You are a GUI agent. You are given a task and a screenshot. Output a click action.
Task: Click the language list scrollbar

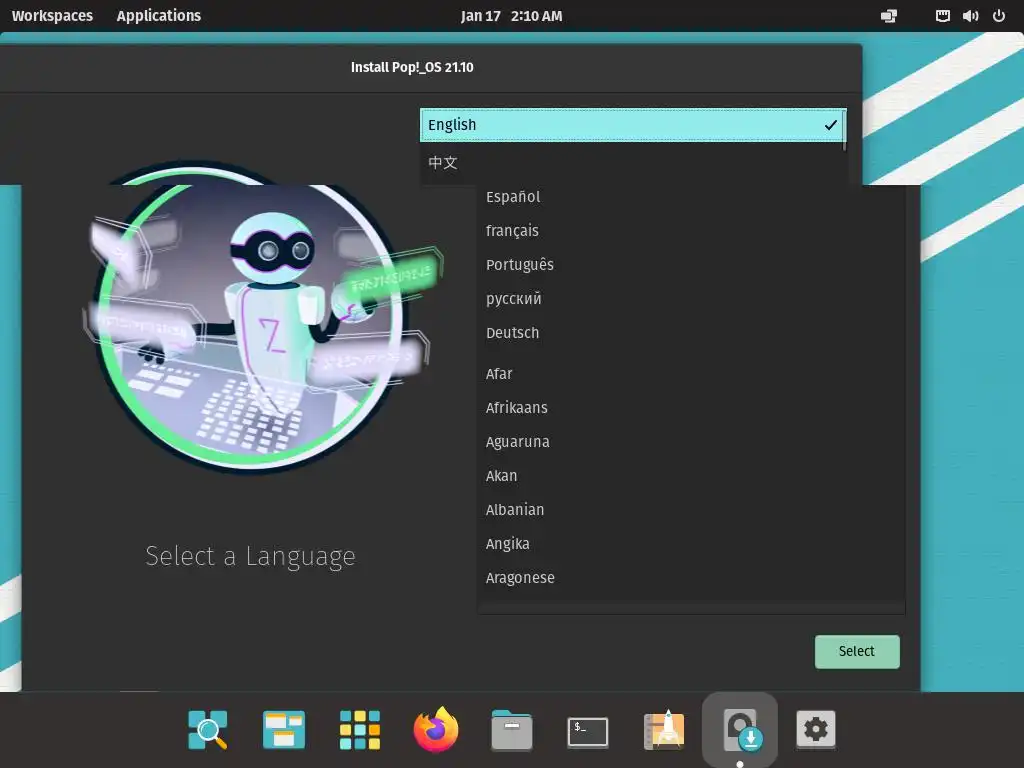click(844, 131)
